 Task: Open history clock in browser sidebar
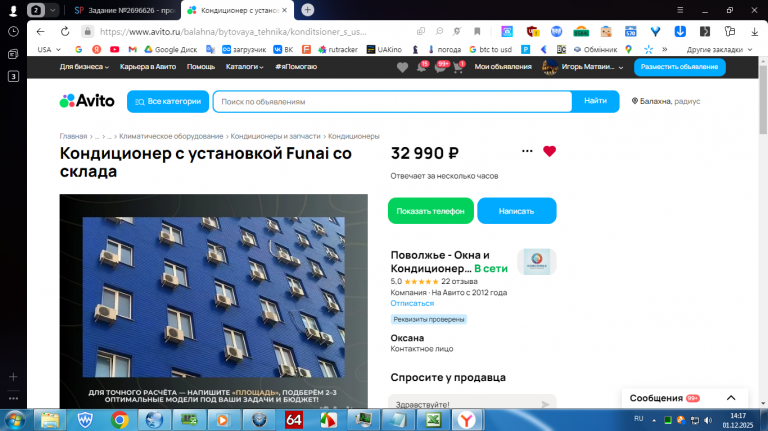[13, 32]
